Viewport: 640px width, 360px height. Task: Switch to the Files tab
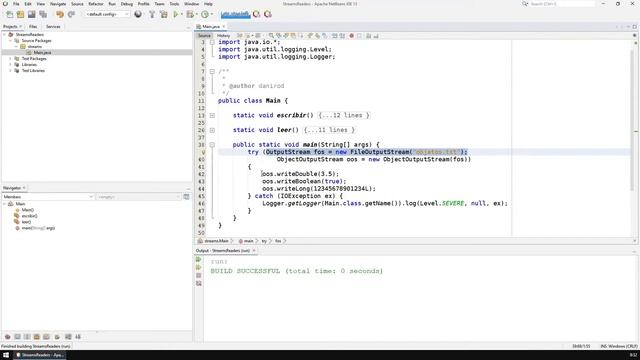coord(33,27)
